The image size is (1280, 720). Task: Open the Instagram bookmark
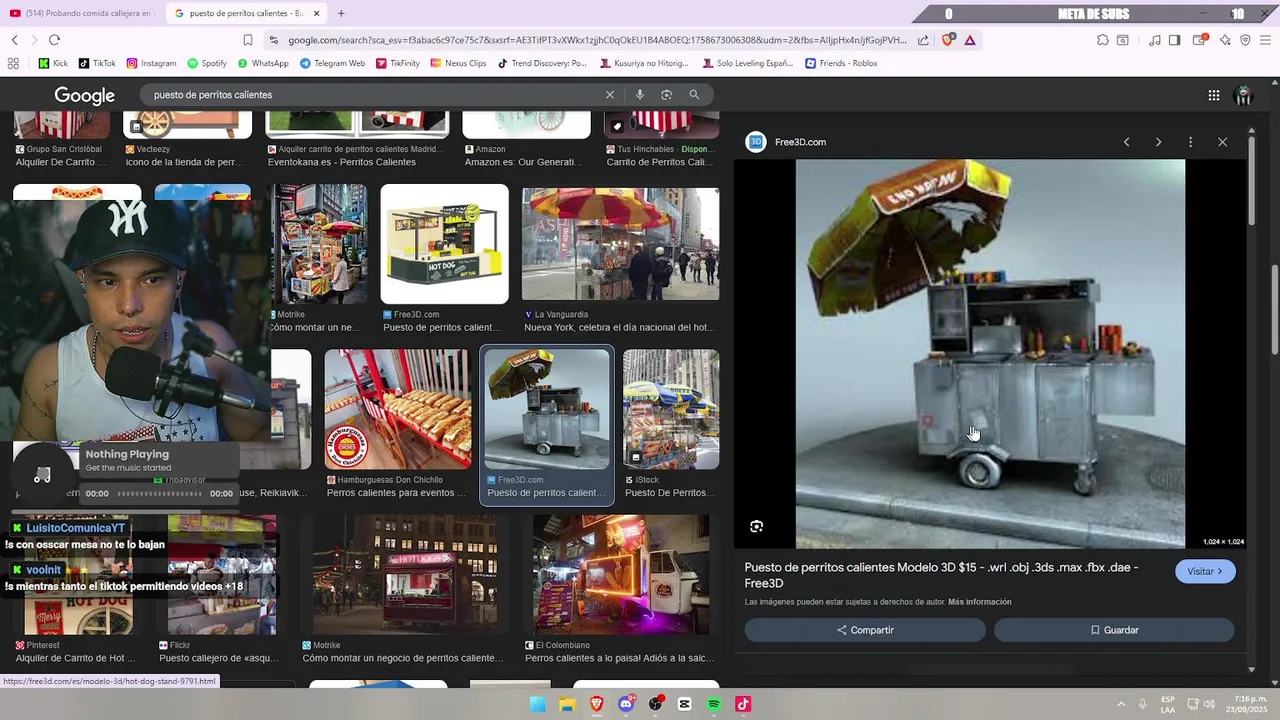tap(151, 63)
